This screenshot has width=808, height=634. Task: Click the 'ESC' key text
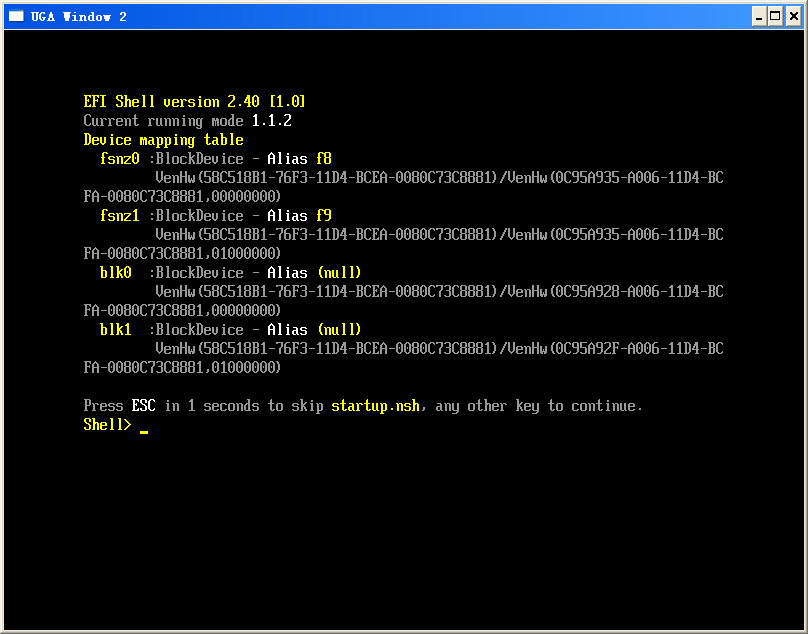(x=143, y=406)
